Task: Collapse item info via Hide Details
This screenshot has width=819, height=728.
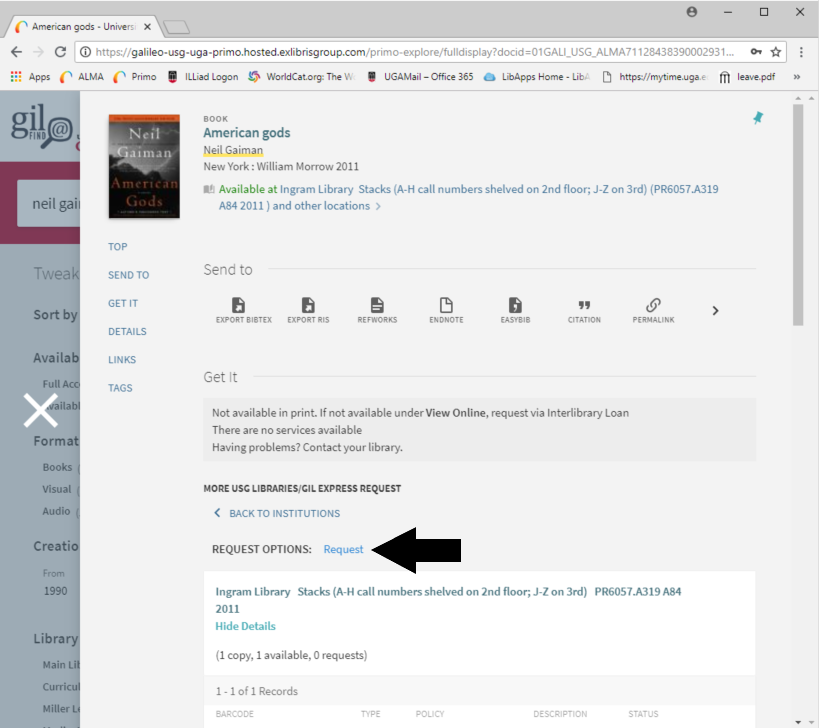Action: coord(245,626)
